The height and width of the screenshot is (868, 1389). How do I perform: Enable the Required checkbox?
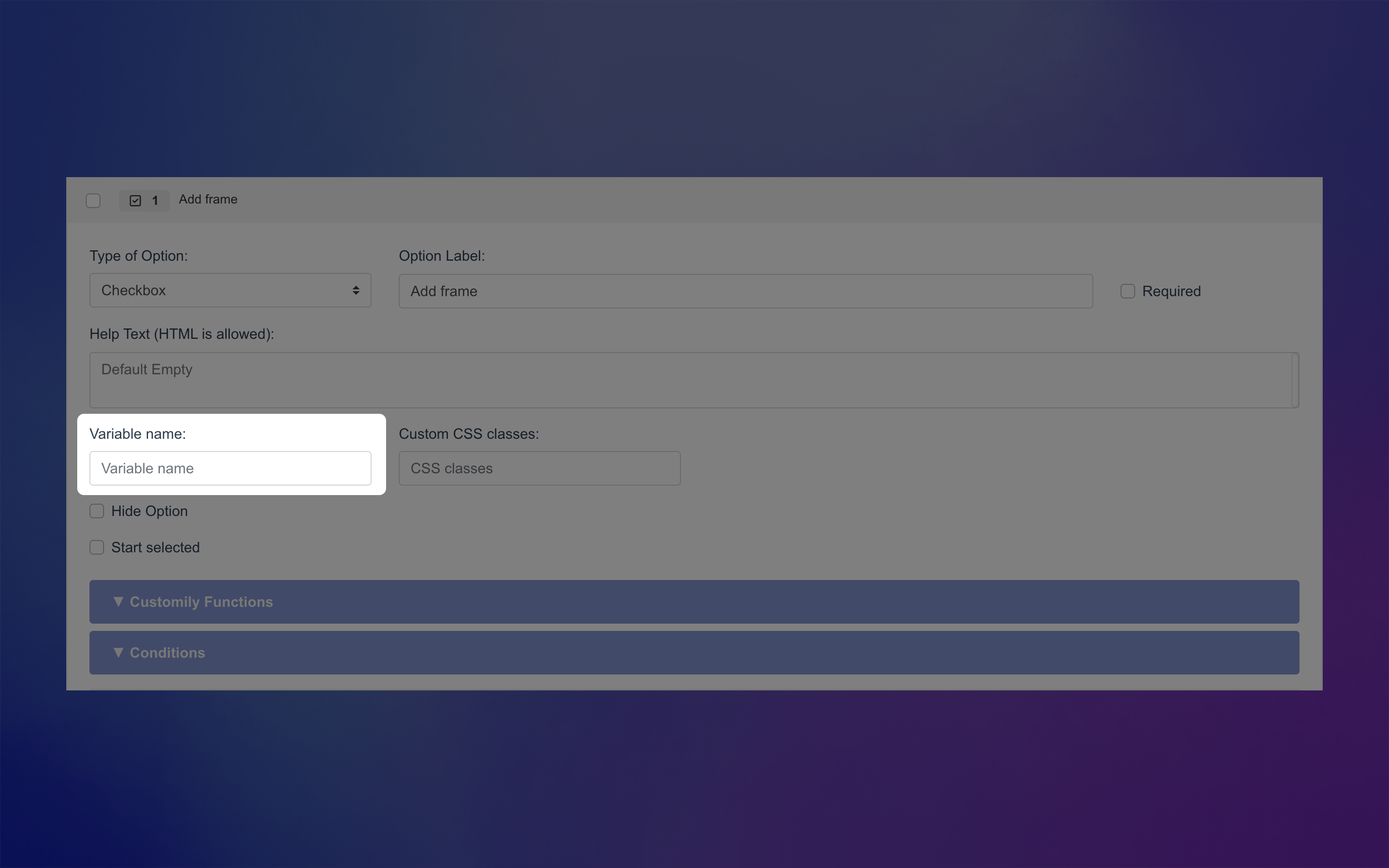coord(1127,291)
